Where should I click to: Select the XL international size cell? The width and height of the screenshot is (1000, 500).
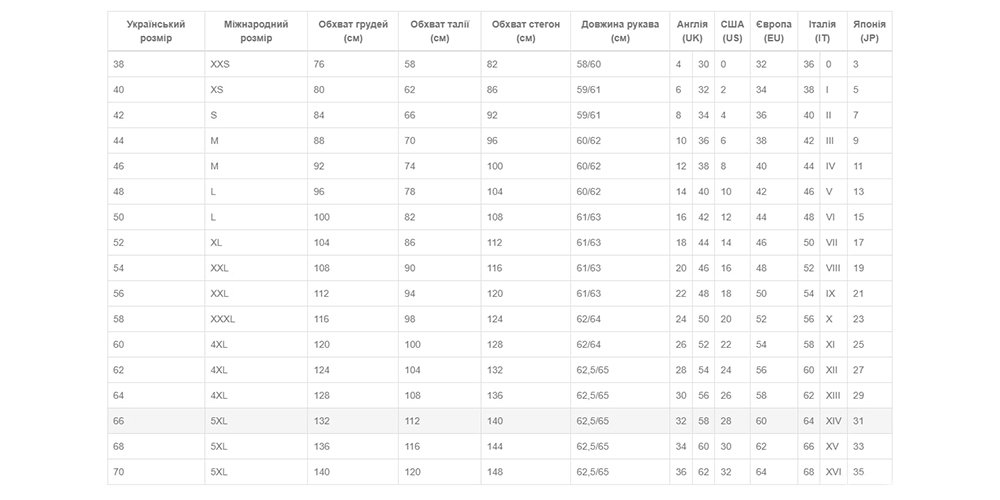click(256, 242)
